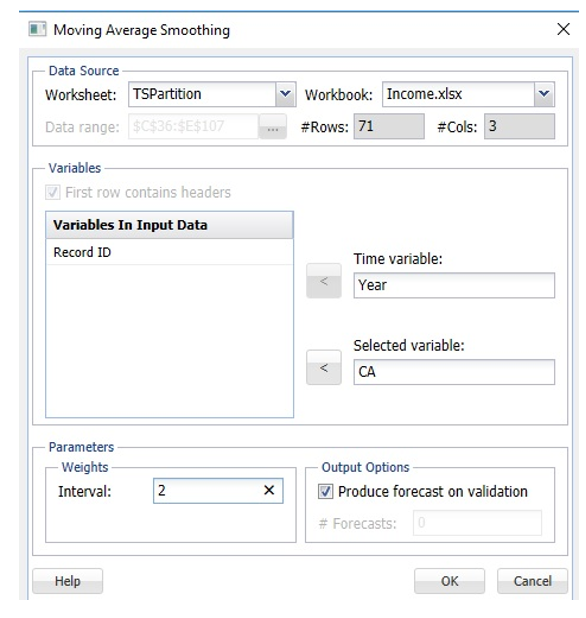The image size is (586, 618).
Task: Clear the Interval field with X icon
Action: pos(269,490)
